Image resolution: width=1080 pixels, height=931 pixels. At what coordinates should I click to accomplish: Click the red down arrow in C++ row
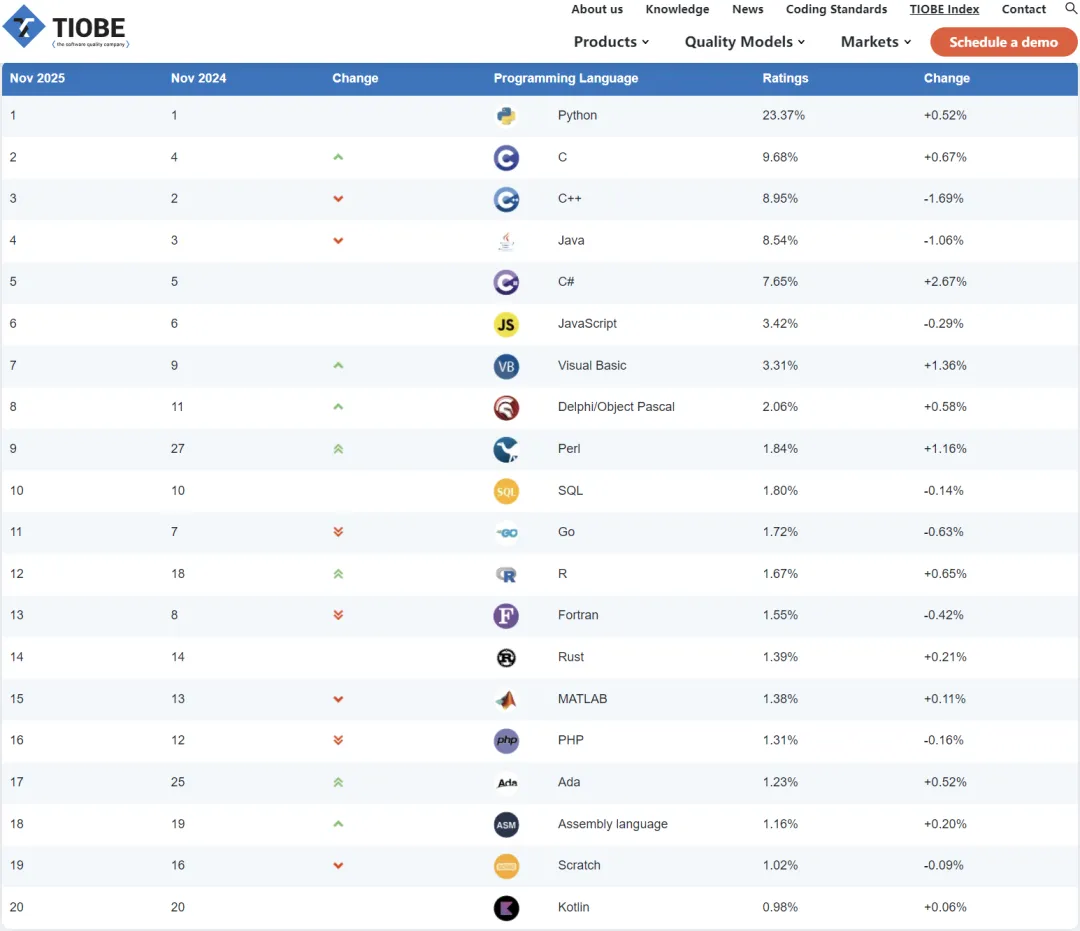pyautogui.click(x=338, y=199)
